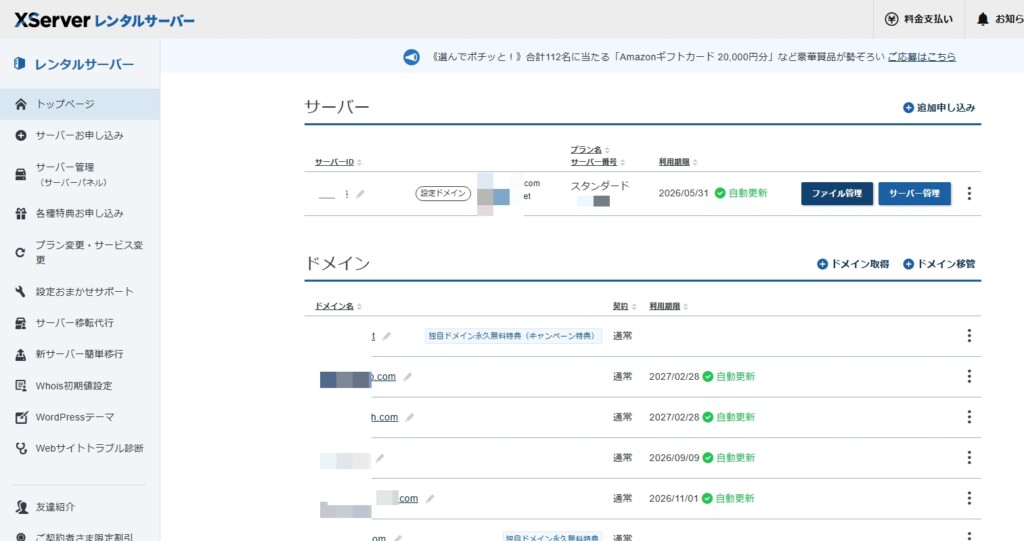
Task: Open 友達紹介 sidebar item
Action: [x=80, y=507]
